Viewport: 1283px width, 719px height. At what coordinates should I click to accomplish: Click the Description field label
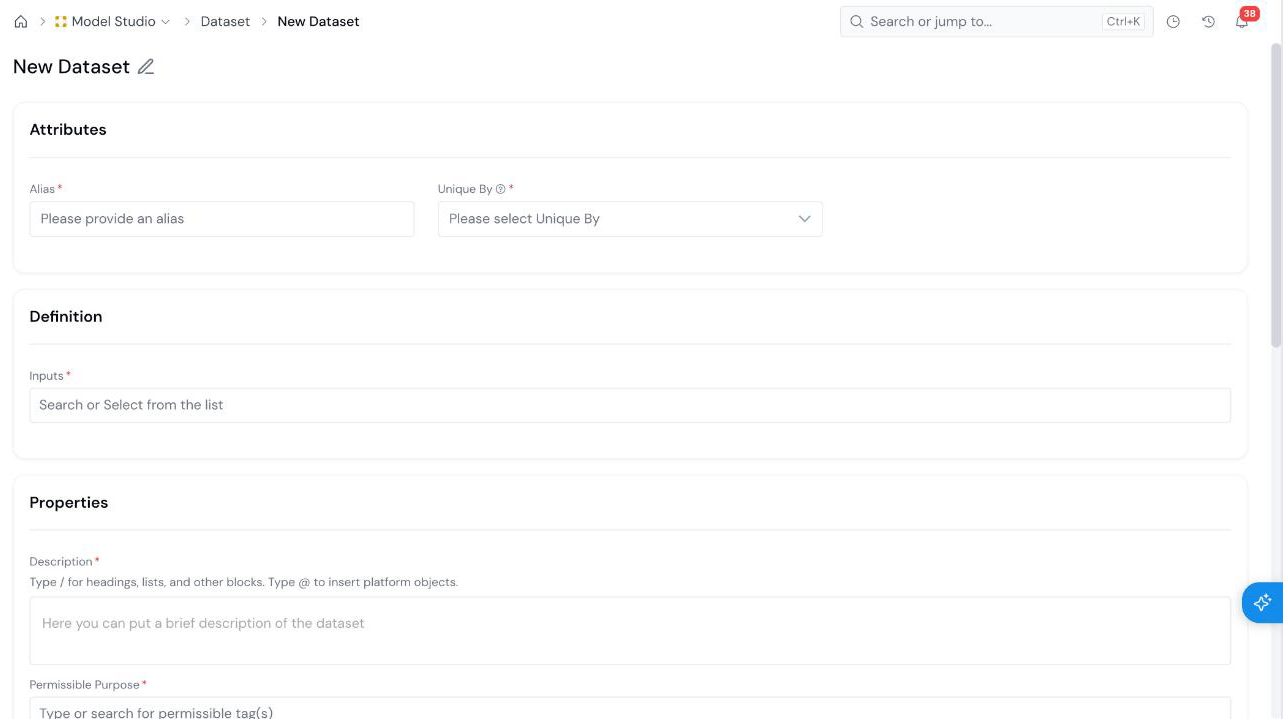61,562
